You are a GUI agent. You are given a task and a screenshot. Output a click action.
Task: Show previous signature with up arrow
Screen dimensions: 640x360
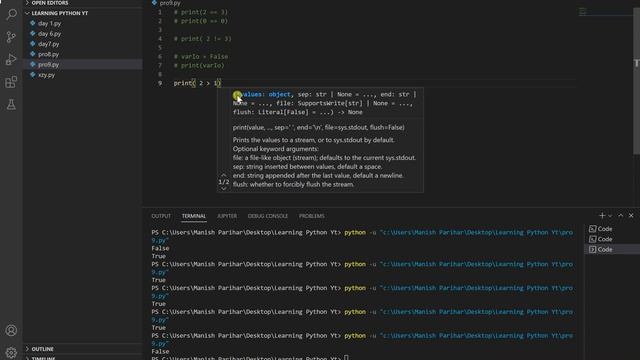tap(223, 175)
